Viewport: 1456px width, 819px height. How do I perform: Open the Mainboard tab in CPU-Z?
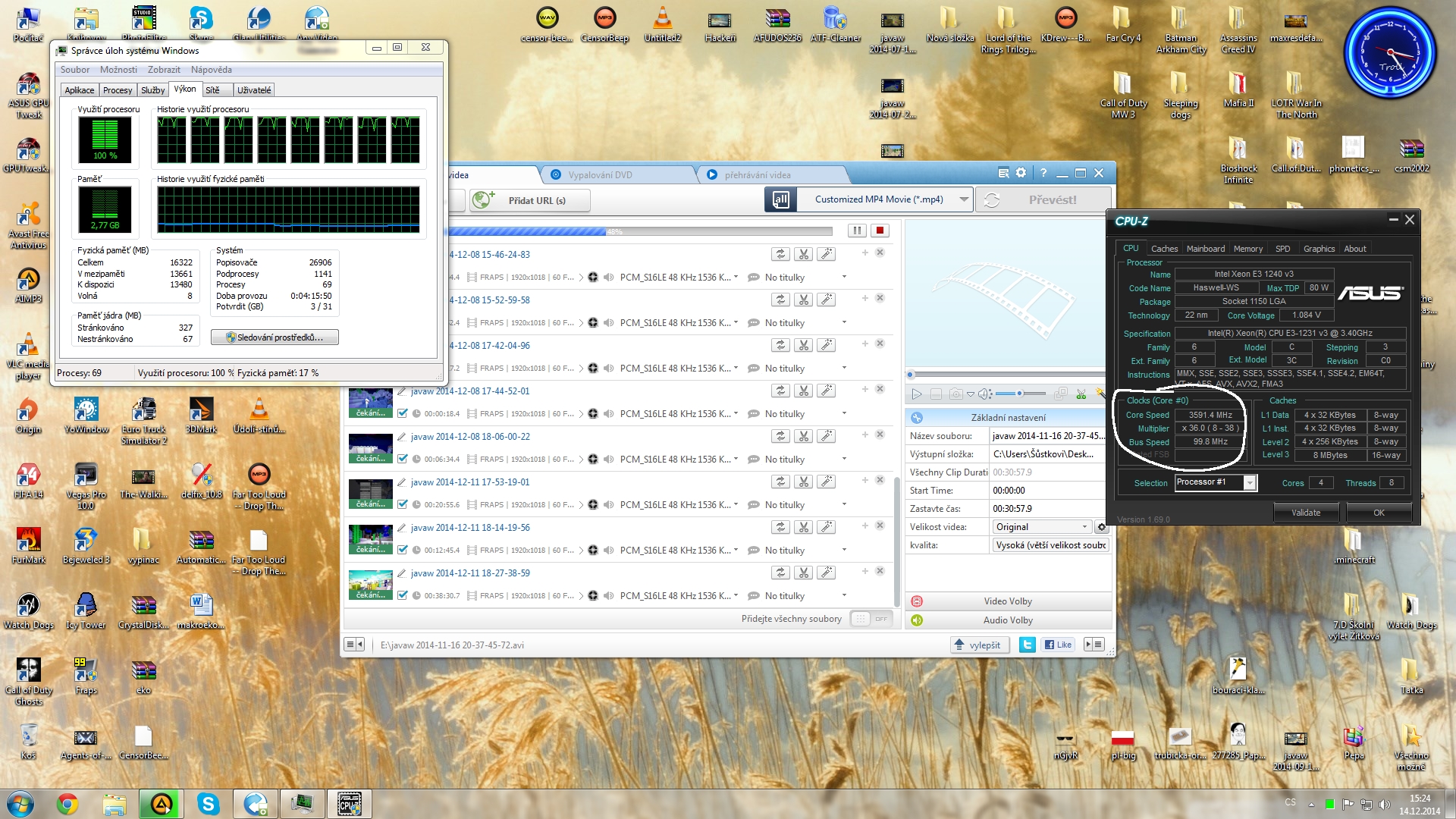[1206, 249]
